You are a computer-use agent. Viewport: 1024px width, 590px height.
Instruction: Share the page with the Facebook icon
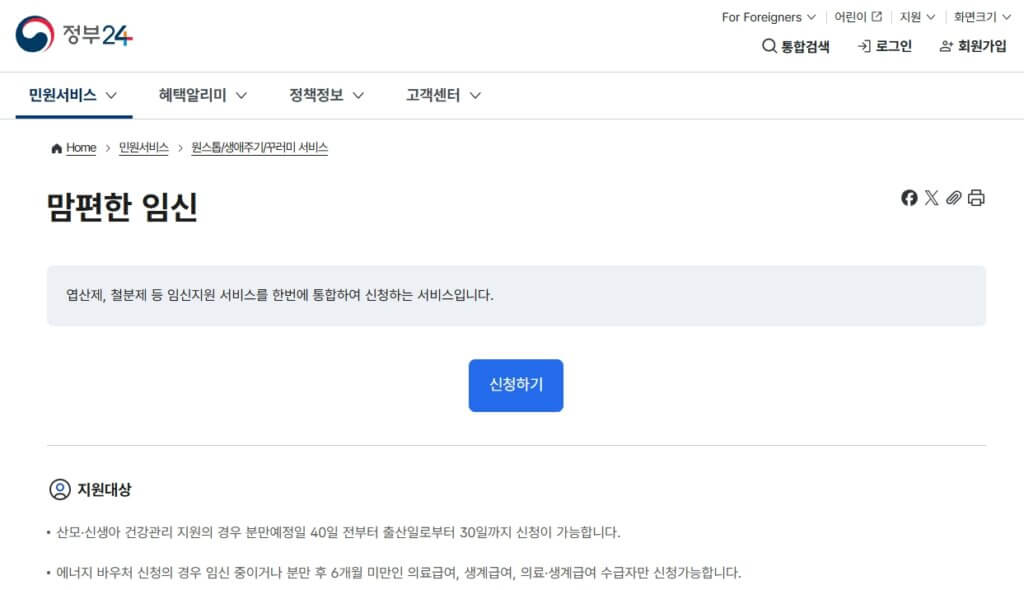(x=909, y=198)
